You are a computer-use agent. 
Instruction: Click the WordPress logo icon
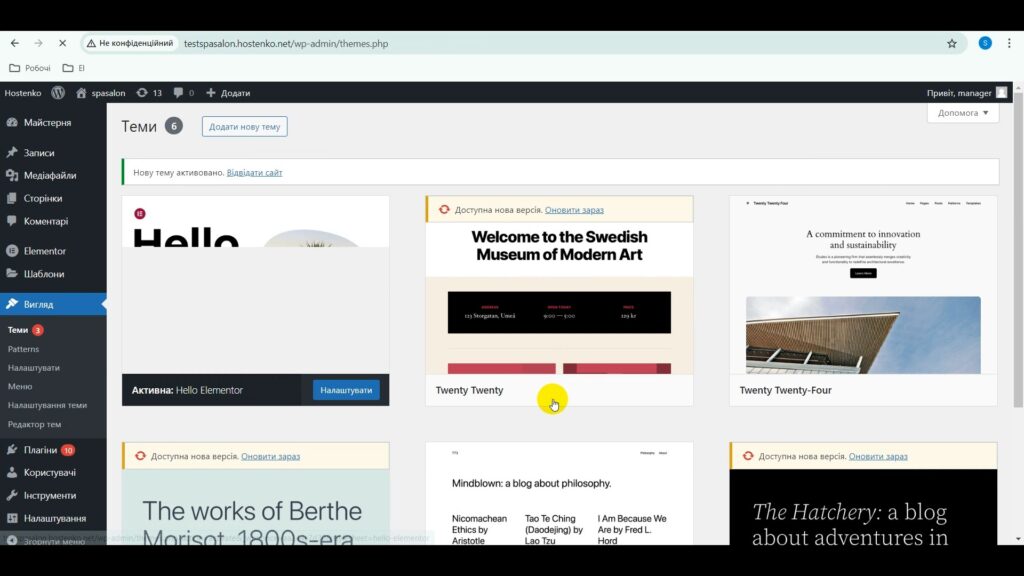point(58,93)
